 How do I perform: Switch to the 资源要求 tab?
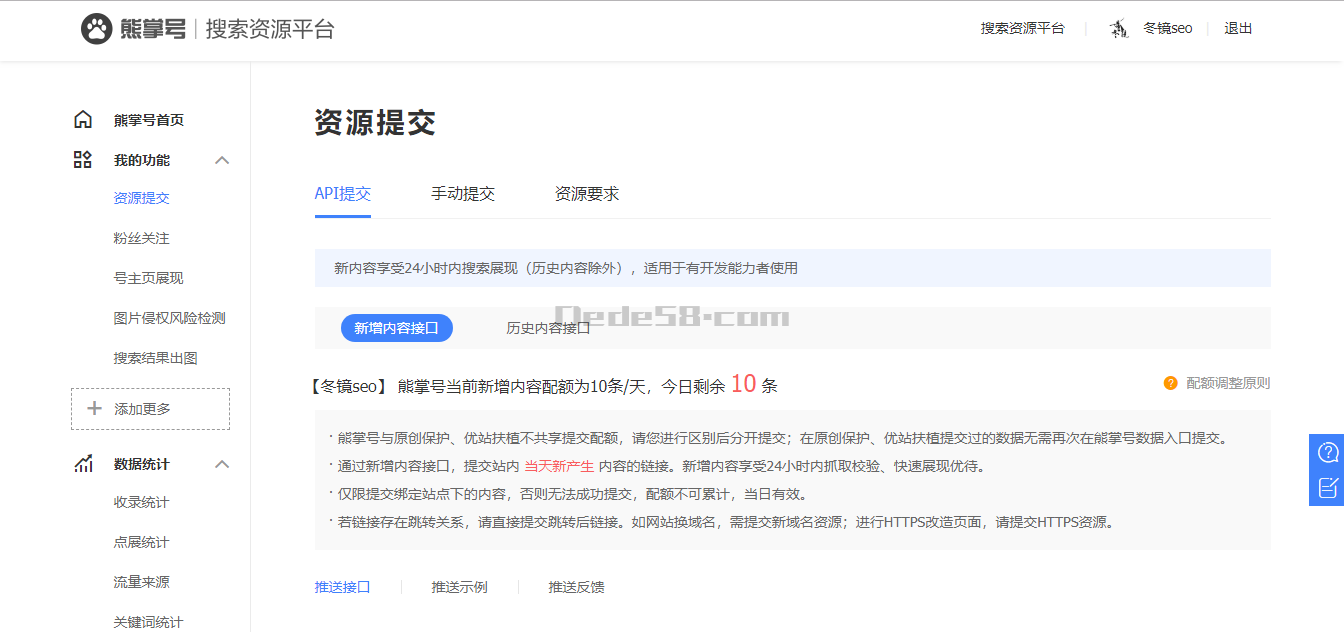coord(587,194)
